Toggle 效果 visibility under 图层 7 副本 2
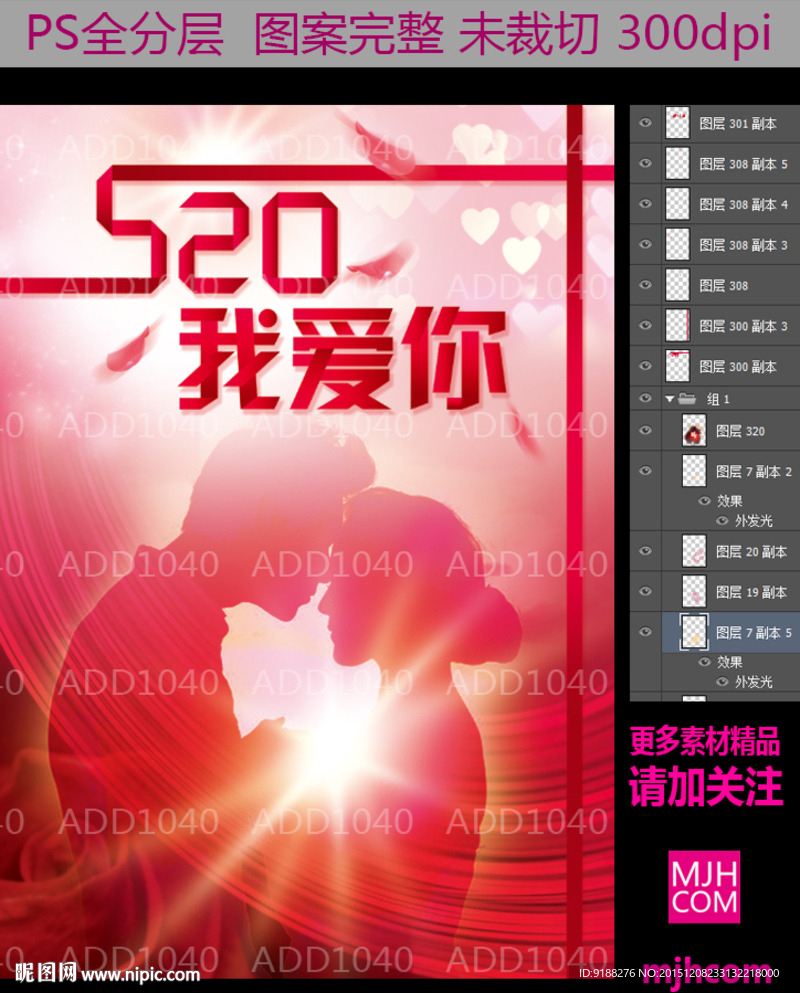This screenshot has width=800, height=993. click(706, 500)
